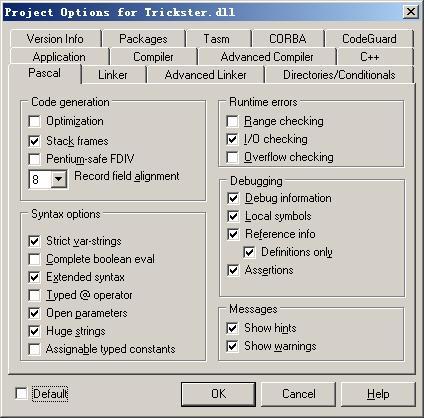Enable Complete boolean eval
The height and width of the screenshot is (418, 424).
(x=34, y=259)
